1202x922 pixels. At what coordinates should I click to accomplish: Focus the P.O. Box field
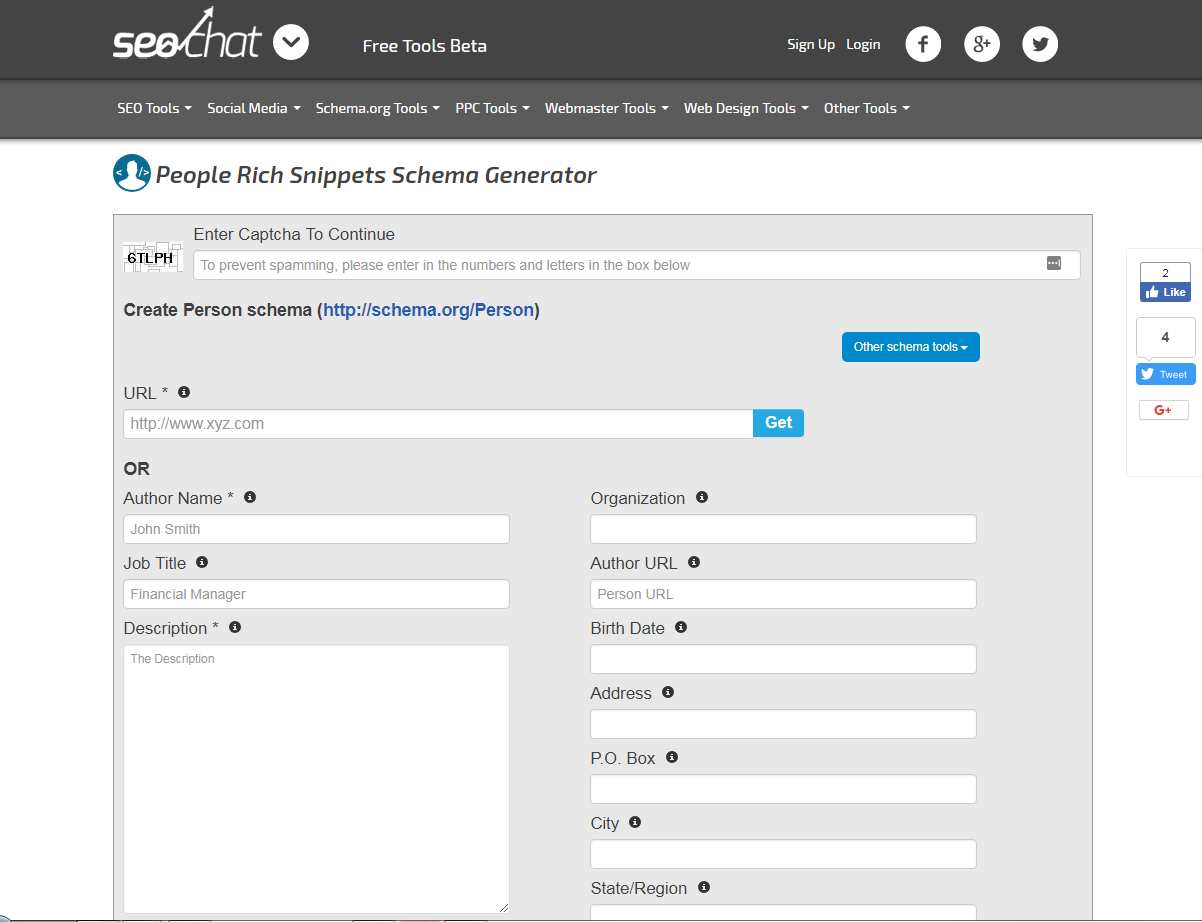point(783,789)
